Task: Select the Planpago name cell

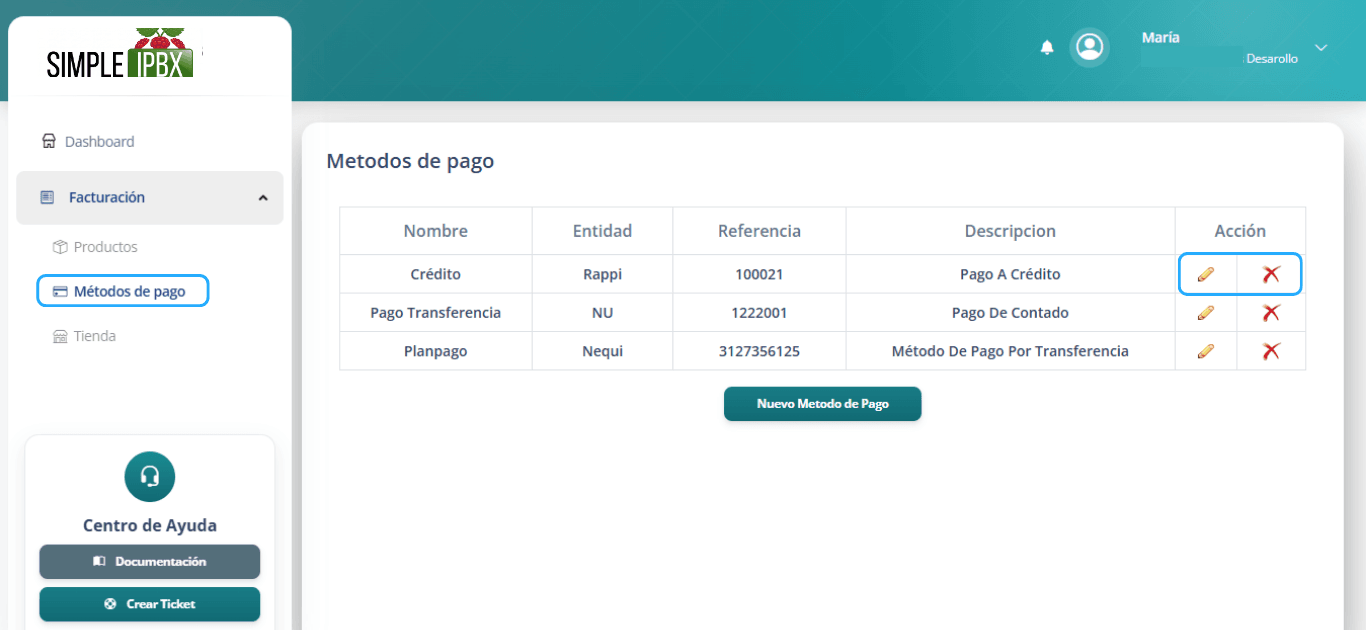Action: [436, 351]
